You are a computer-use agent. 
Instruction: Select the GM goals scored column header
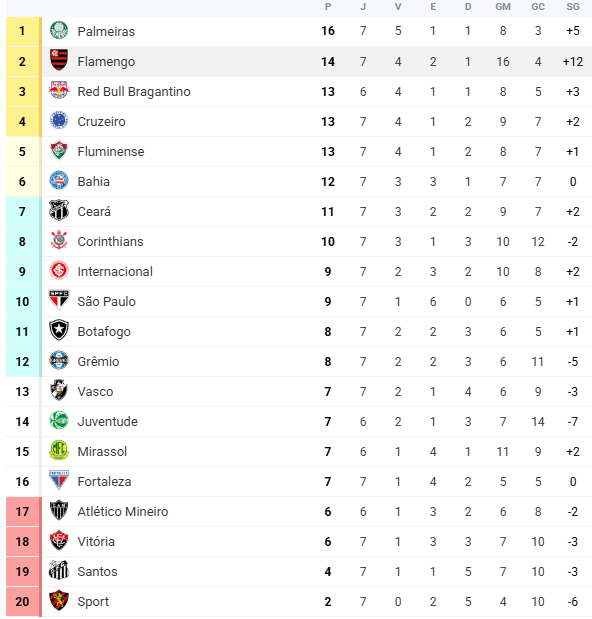click(x=503, y=7)
